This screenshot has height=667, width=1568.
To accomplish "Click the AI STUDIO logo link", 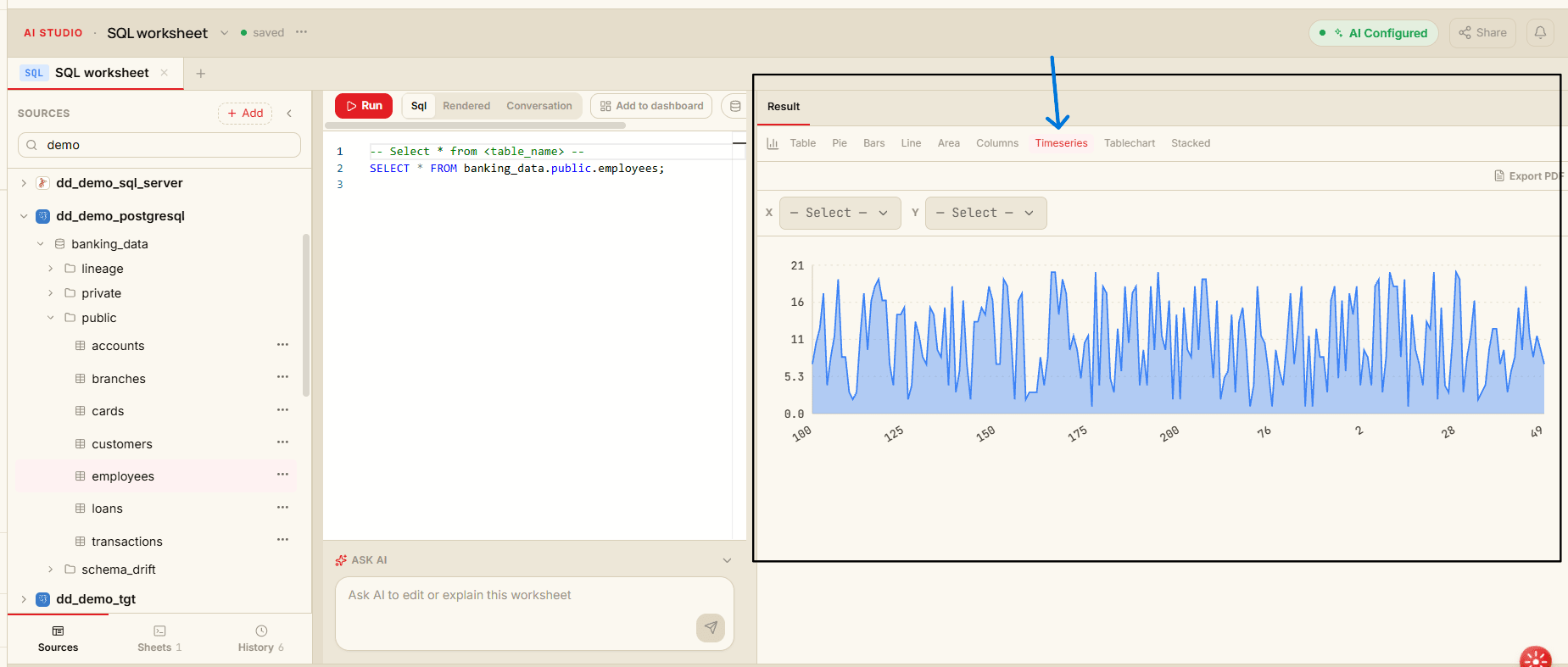I will [53, 33].
